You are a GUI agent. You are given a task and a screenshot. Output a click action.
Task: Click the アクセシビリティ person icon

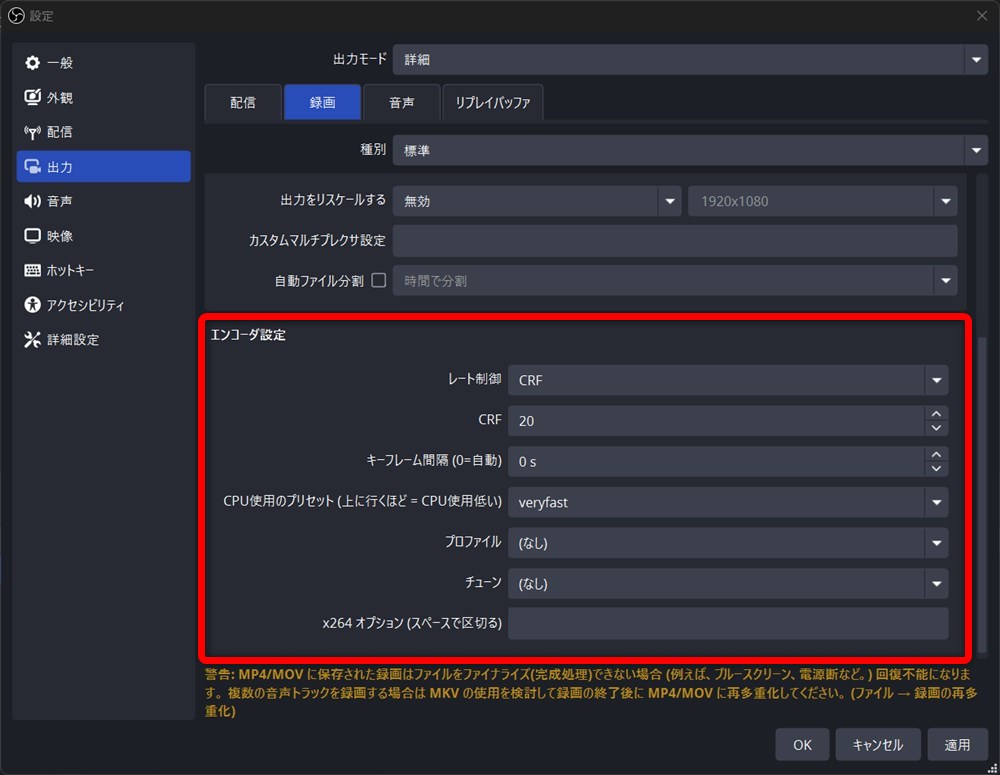point(32,305)
